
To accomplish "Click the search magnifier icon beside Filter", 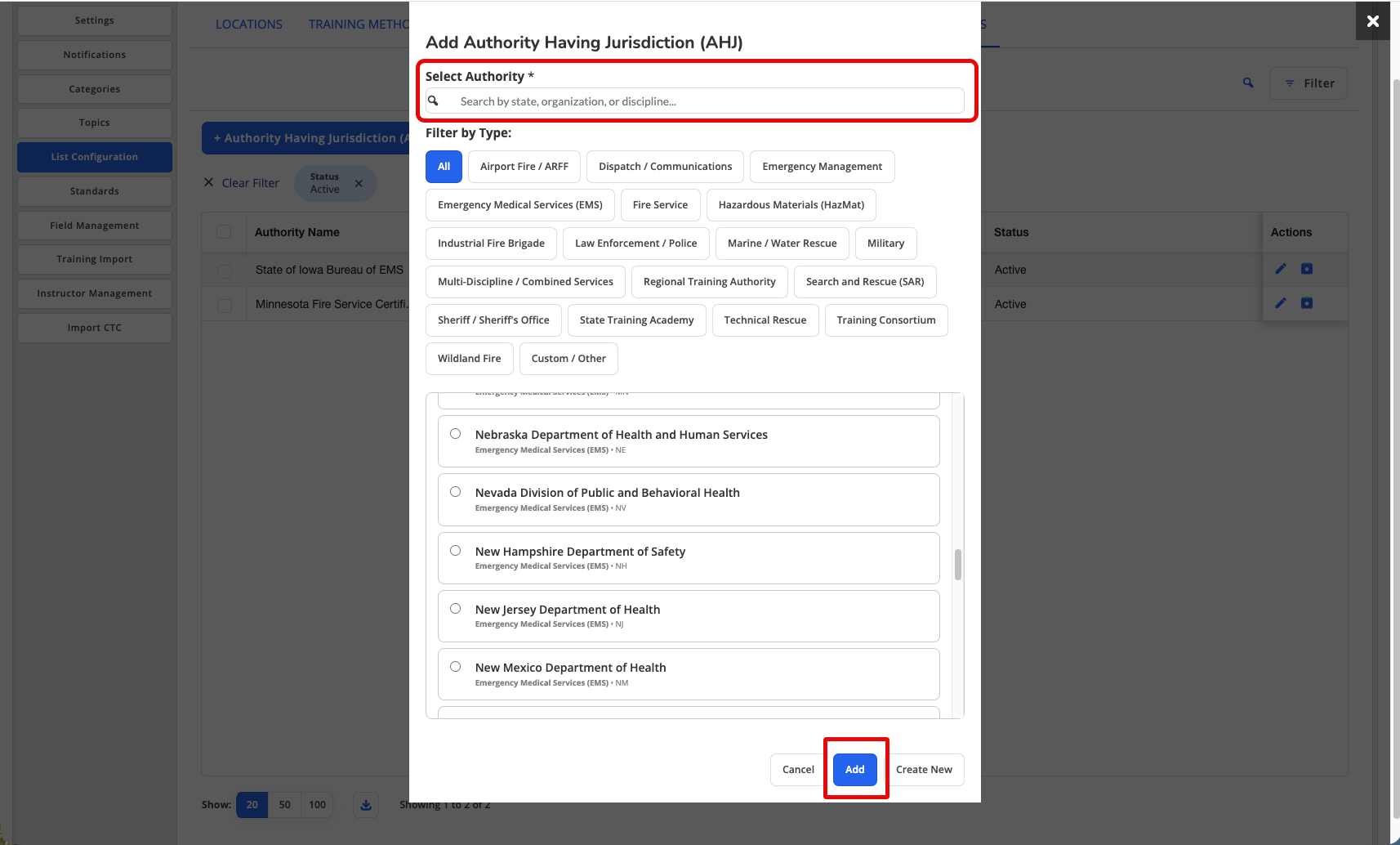I will coord(1248,83).
